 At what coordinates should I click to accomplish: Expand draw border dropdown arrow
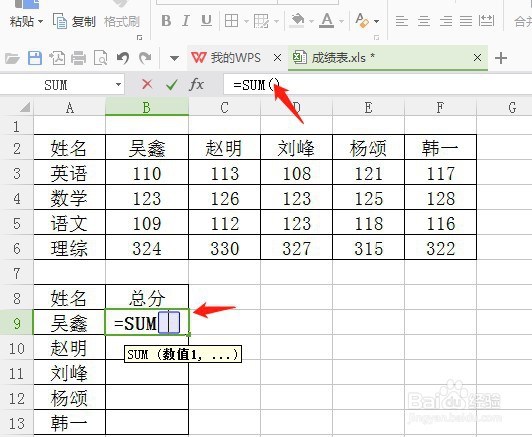tap(277, 21)
